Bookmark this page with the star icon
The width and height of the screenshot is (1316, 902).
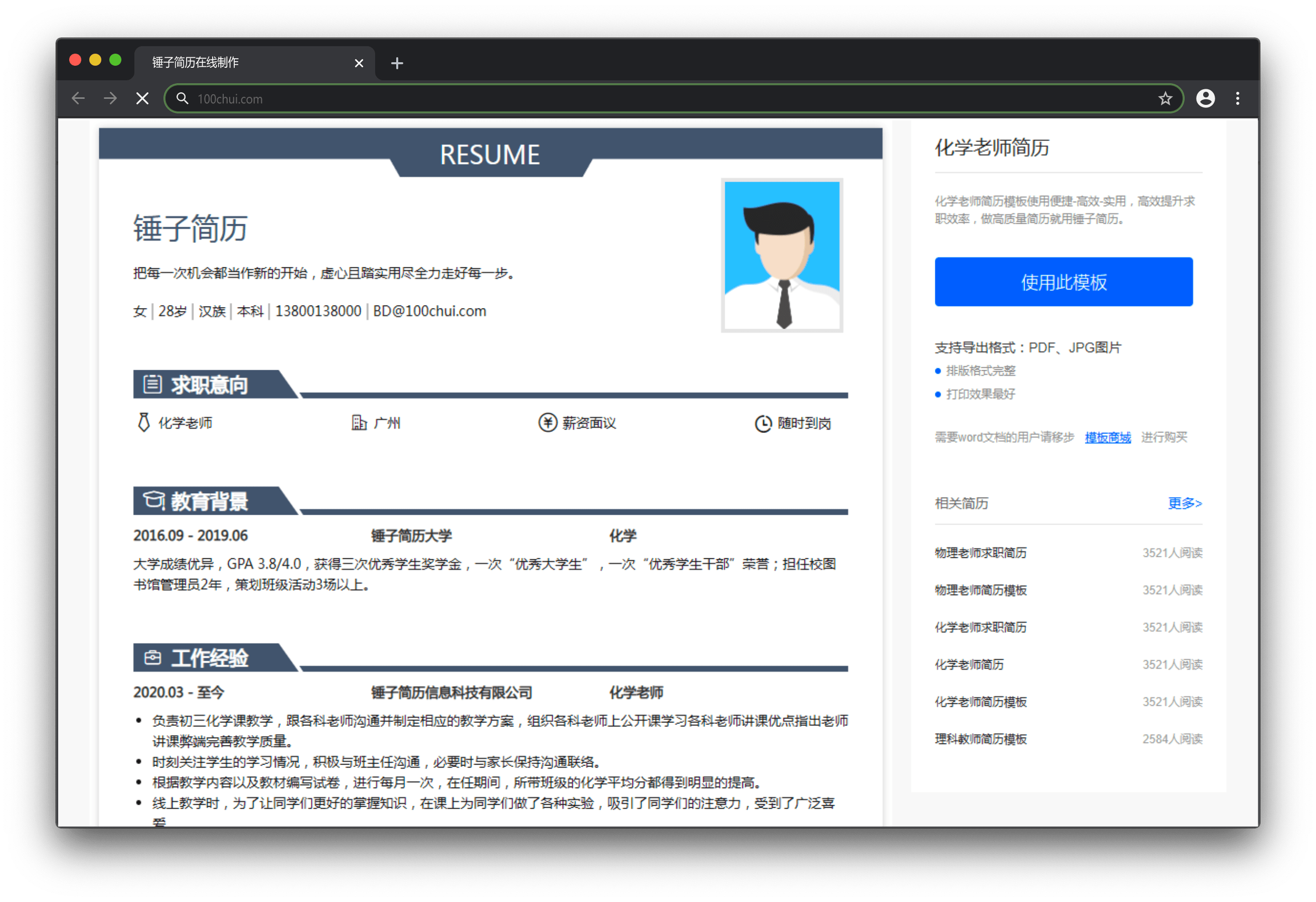(1165, 99)
